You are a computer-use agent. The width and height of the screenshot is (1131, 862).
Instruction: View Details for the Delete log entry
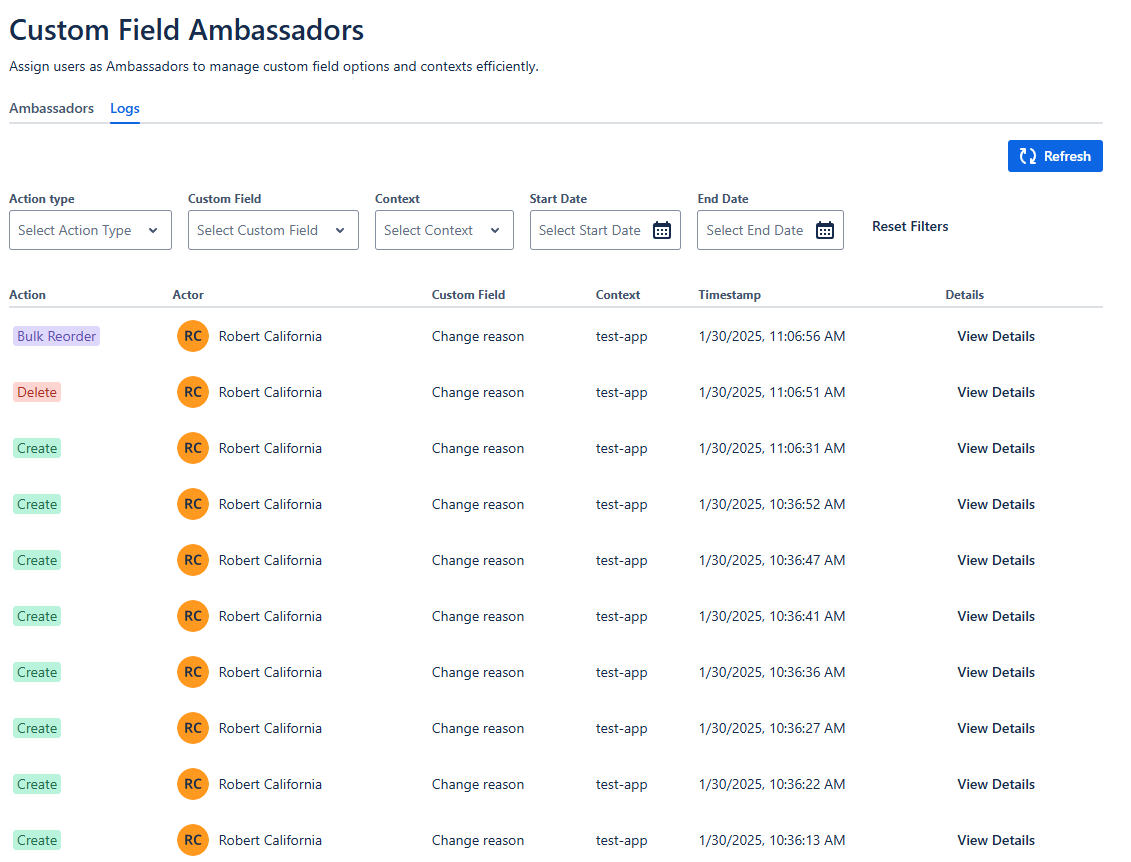(995, 392)
